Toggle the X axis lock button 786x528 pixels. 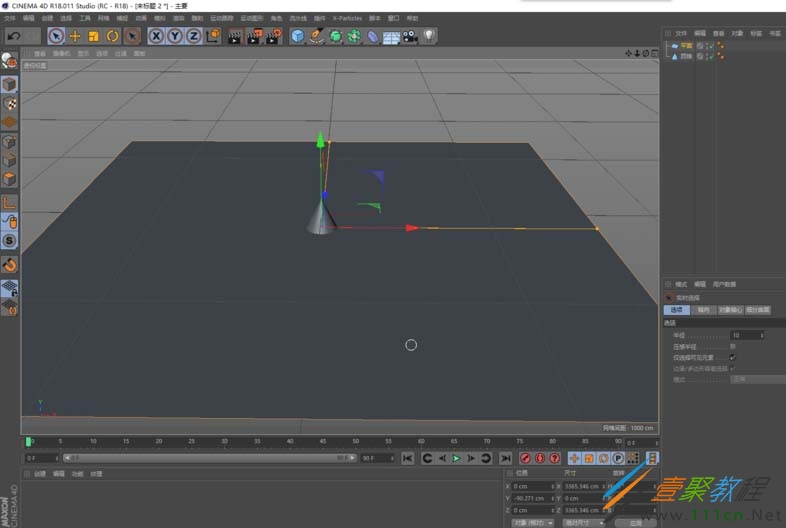(x=156, y=36)
